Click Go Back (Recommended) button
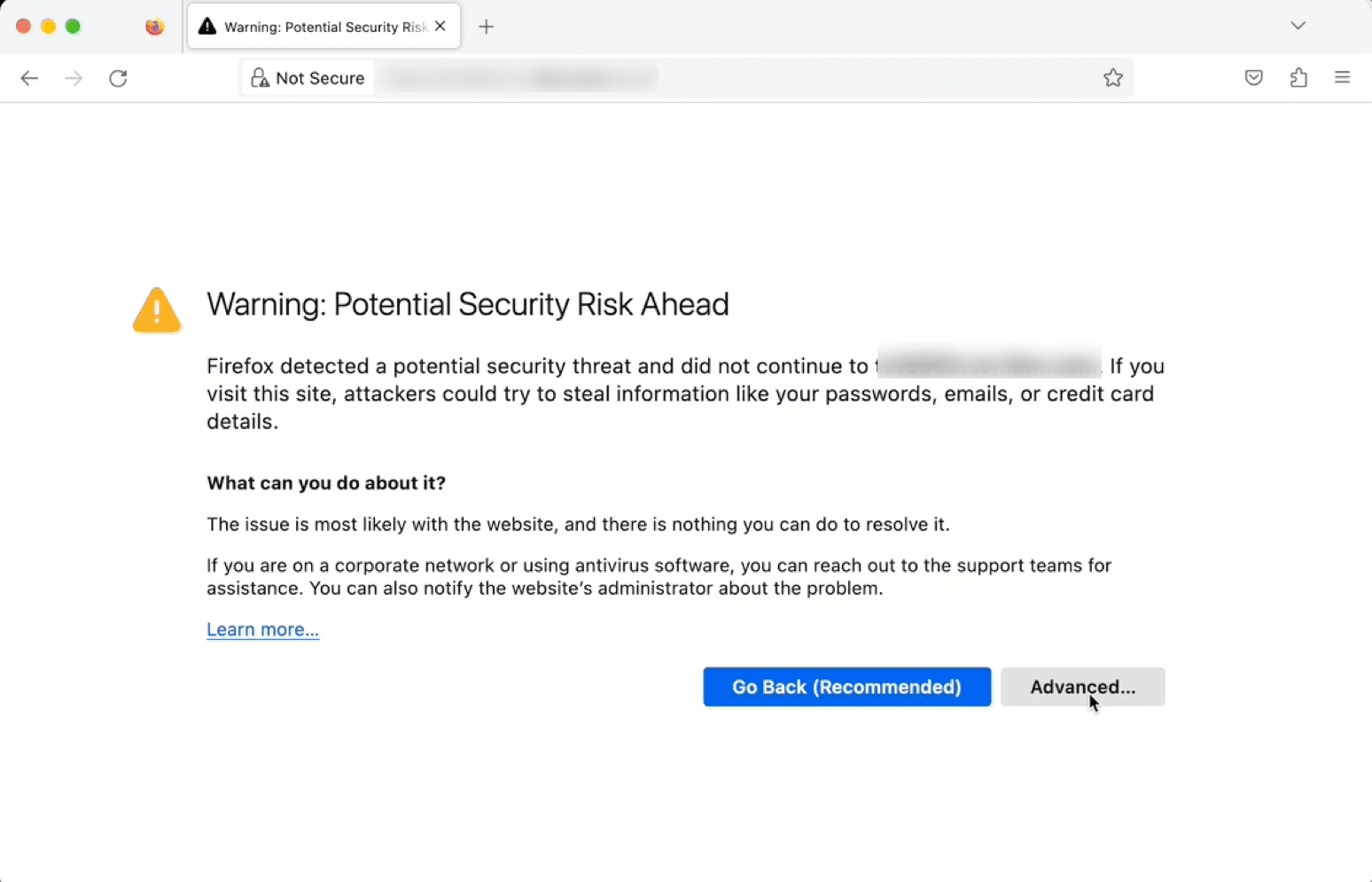This screenshot has height=882, width=1372. pos(846,687)
